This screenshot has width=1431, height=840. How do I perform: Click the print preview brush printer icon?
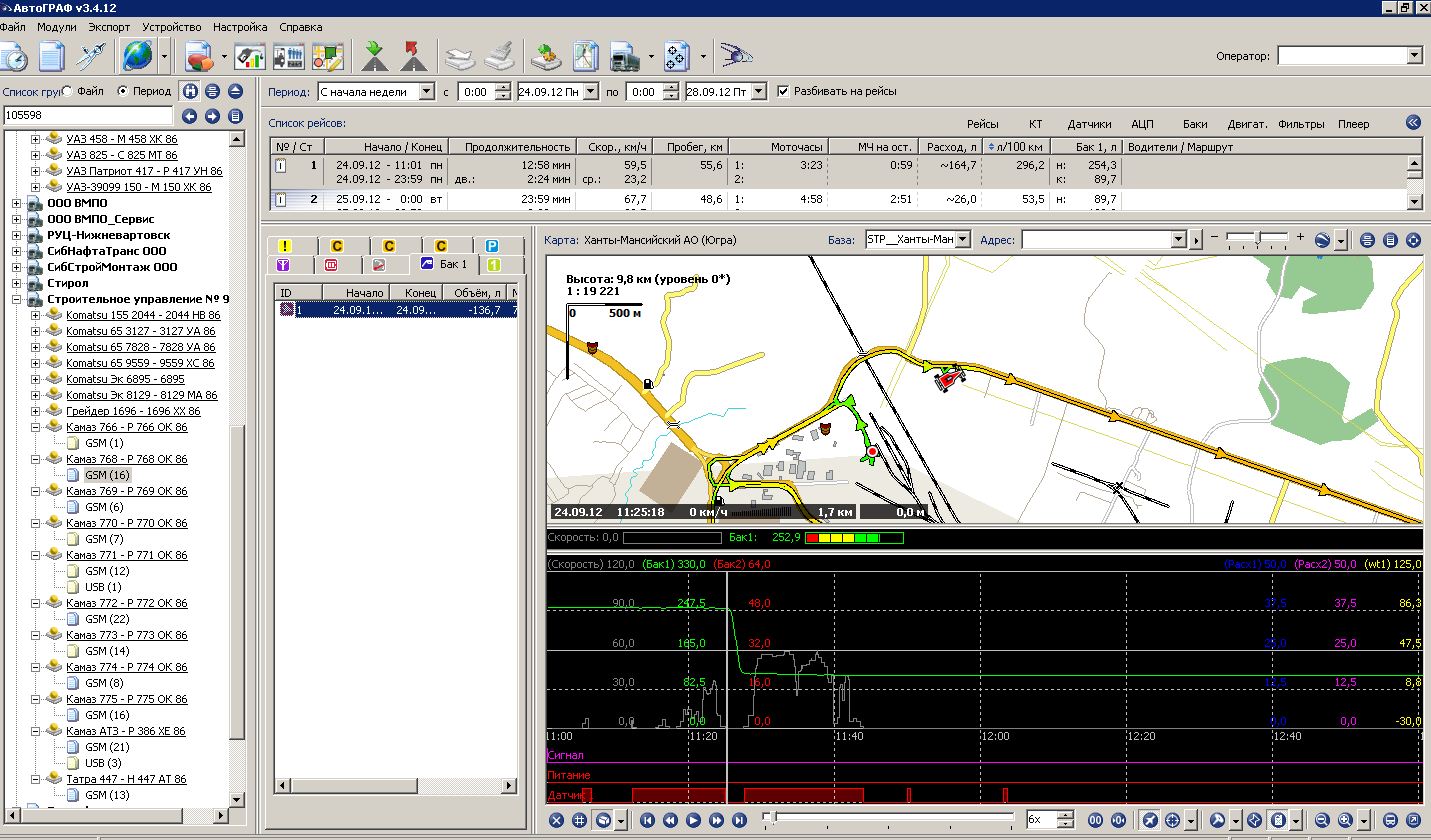click(x=501, y=57)
